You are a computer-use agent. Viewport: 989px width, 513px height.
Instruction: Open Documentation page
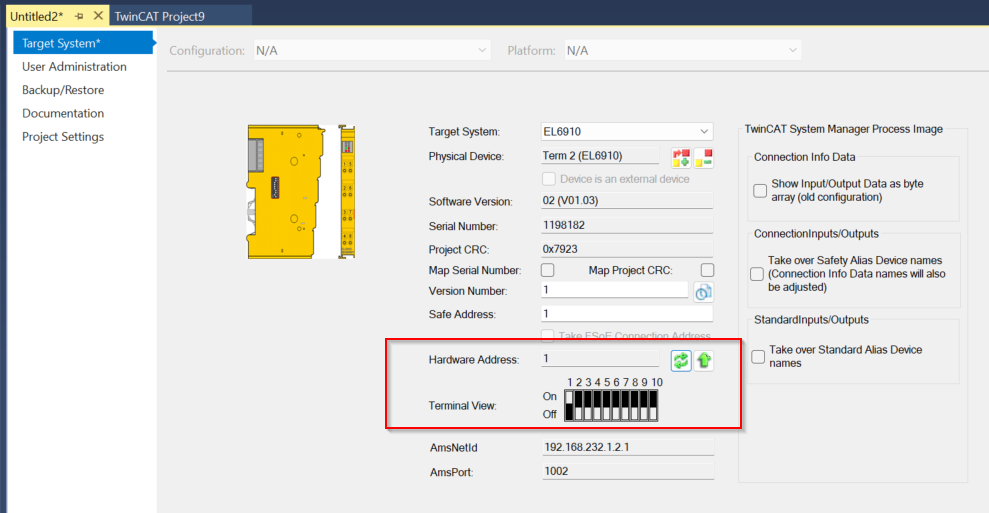[x=63, y=113]
